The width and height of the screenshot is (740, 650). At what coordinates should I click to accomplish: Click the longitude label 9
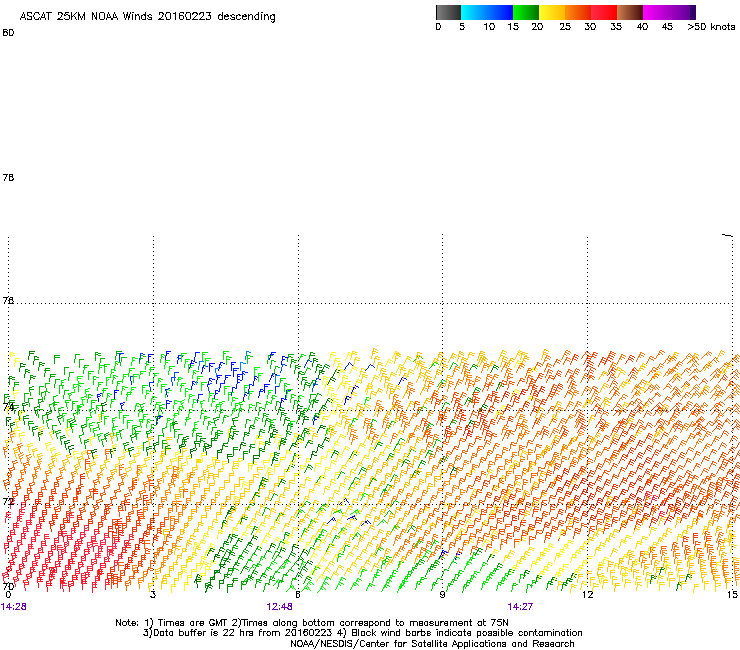coord(442,594)
